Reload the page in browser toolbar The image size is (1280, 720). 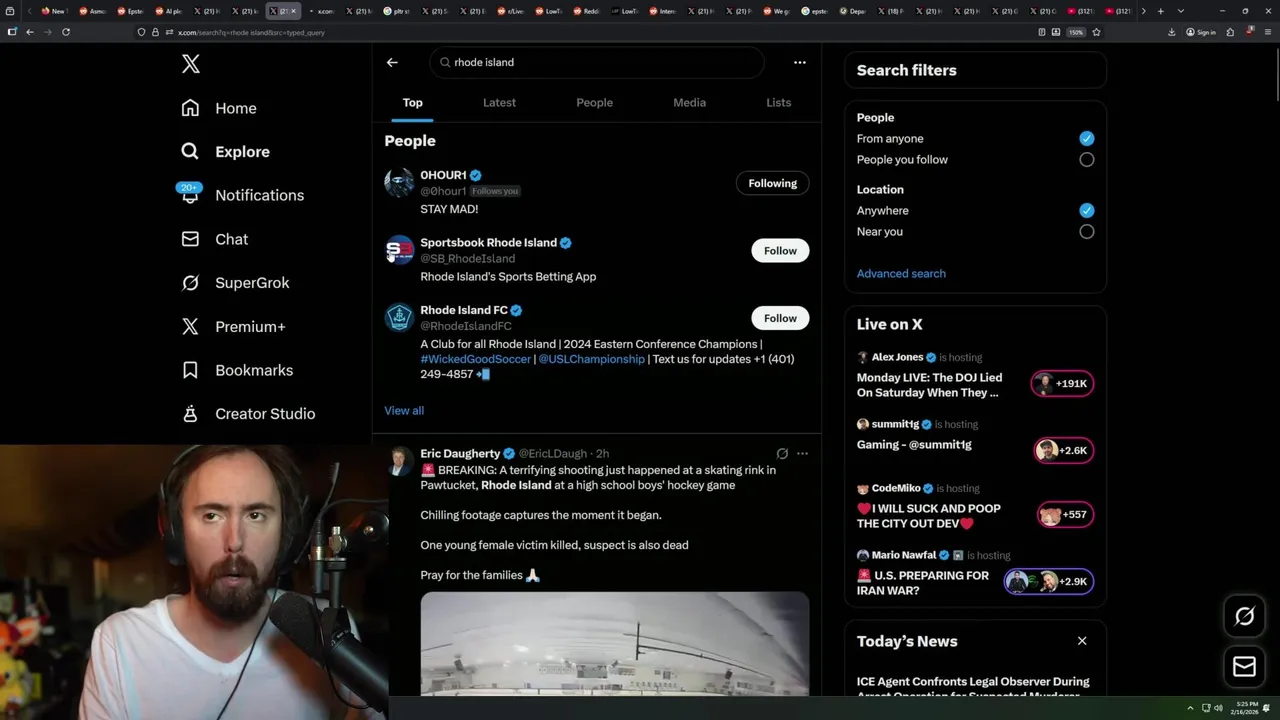coord(66,32)
